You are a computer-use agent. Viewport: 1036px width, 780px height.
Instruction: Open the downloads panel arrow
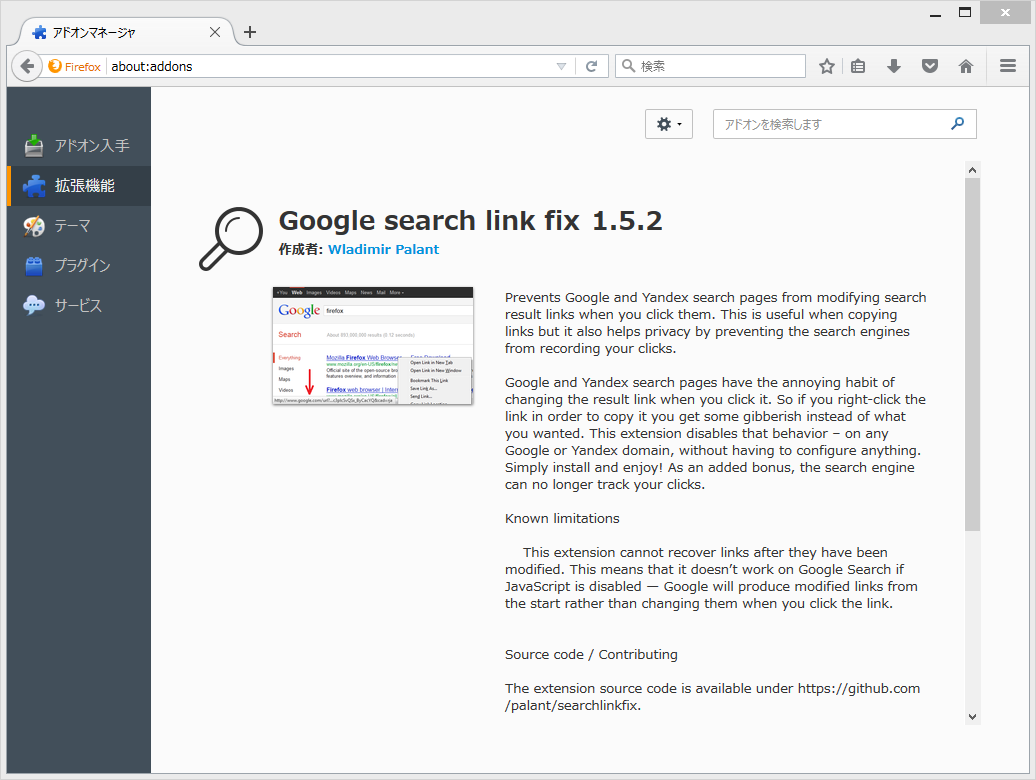pos(893,65)
